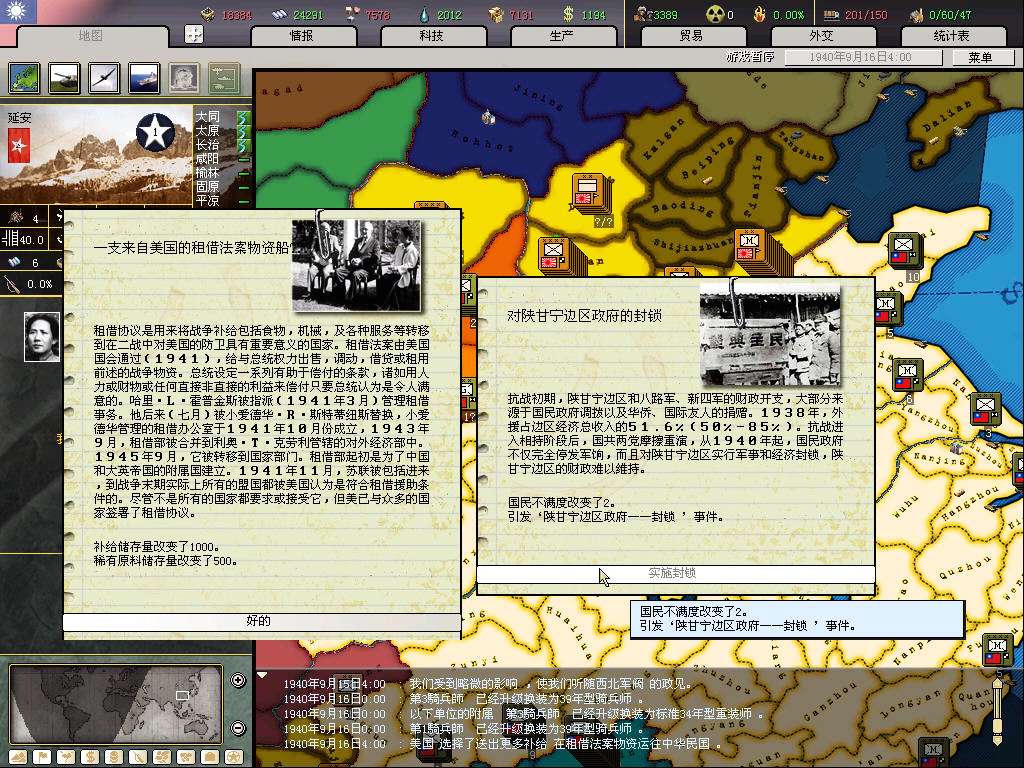Screen dimensions: 1024x768
Task: Click the transport capacity icon showing 201/150
Action: coord(831,14)
